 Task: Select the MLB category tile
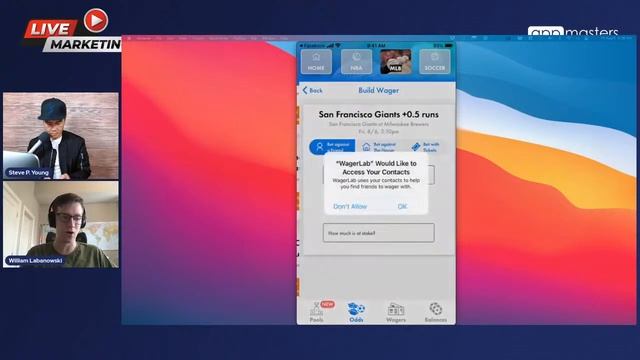396,62
